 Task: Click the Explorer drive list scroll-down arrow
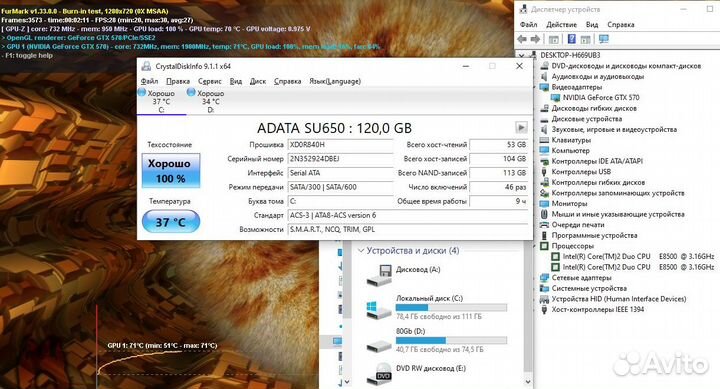528,382
